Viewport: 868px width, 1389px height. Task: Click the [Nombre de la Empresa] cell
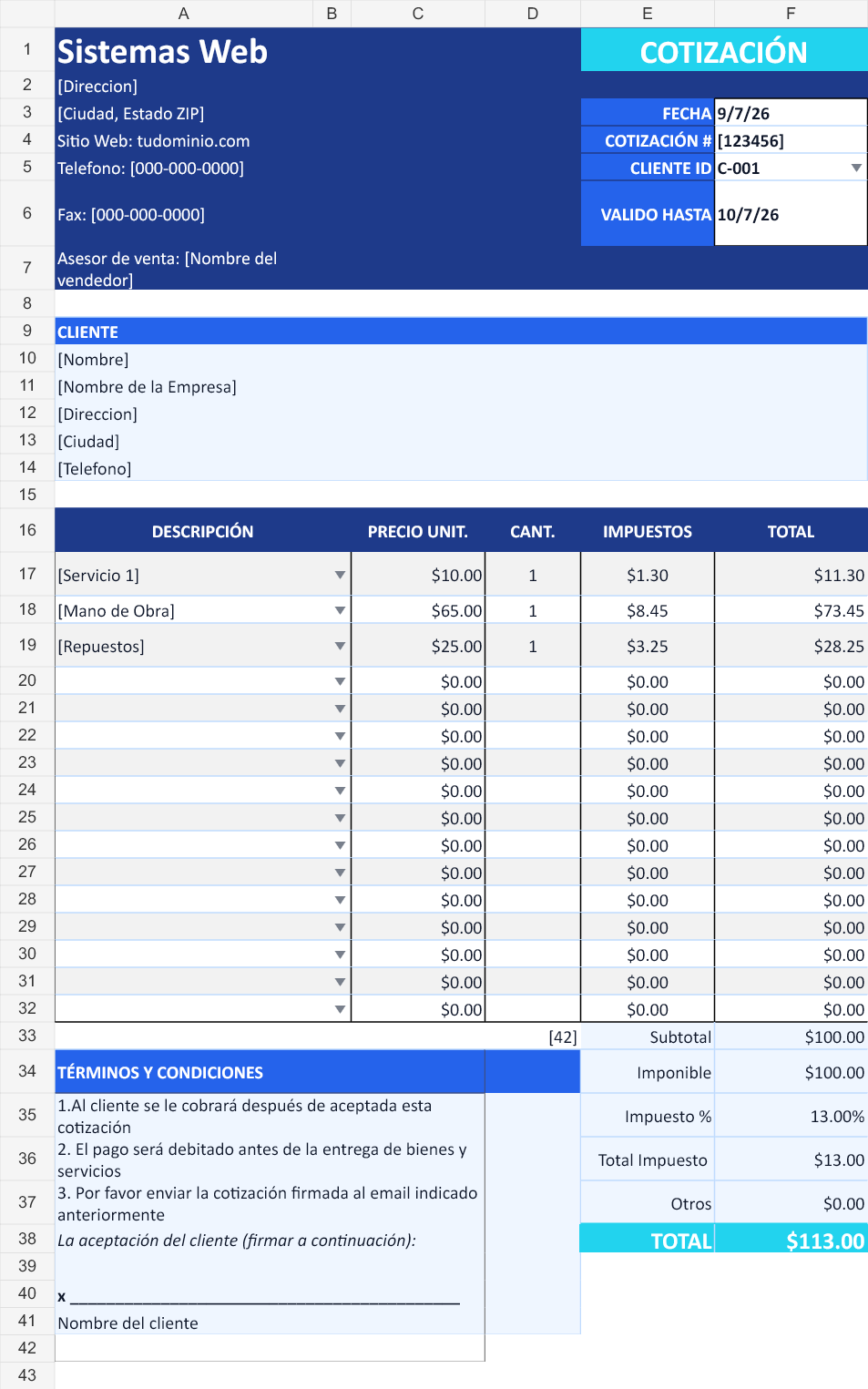461,386
